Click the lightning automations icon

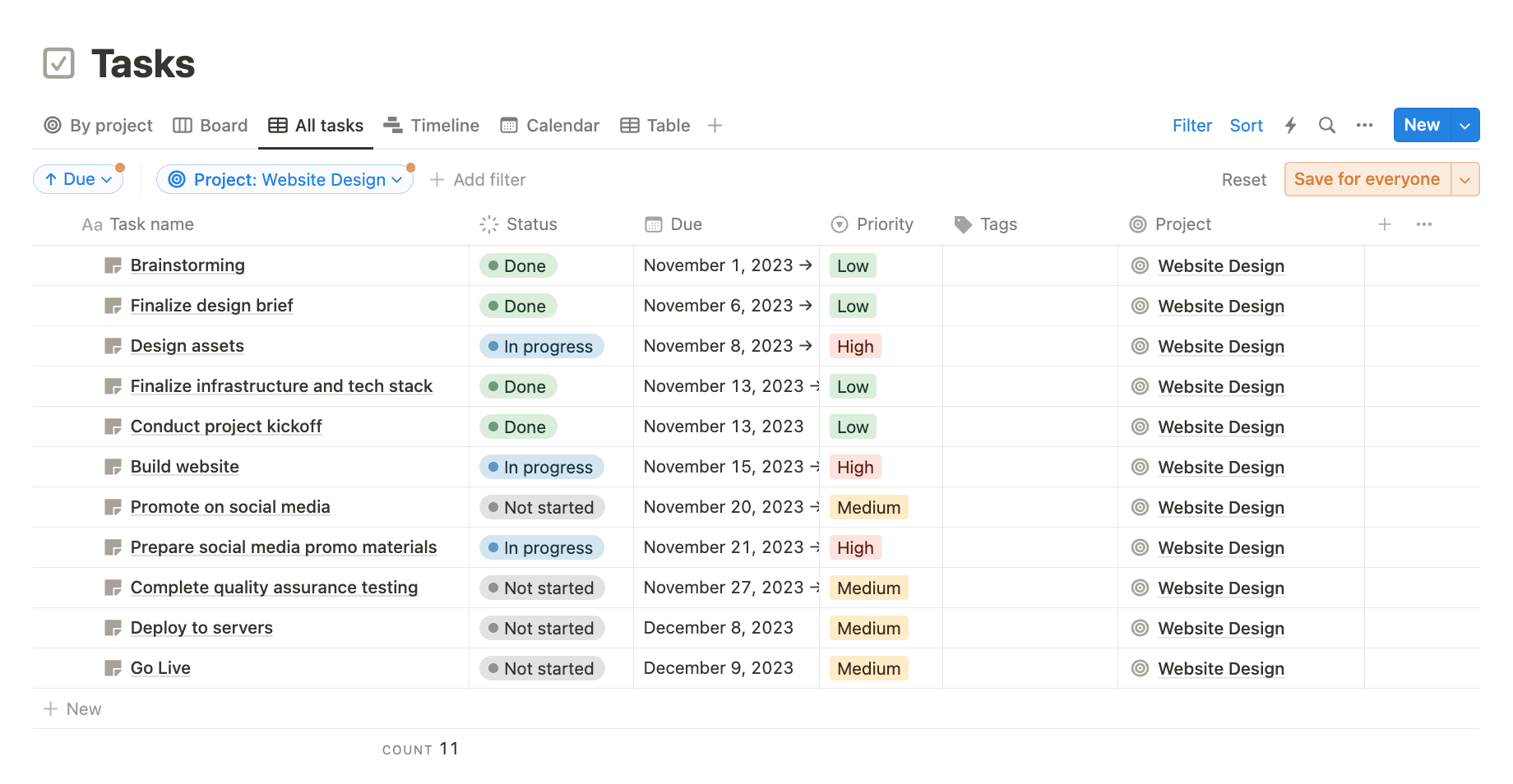point(1289,125)
